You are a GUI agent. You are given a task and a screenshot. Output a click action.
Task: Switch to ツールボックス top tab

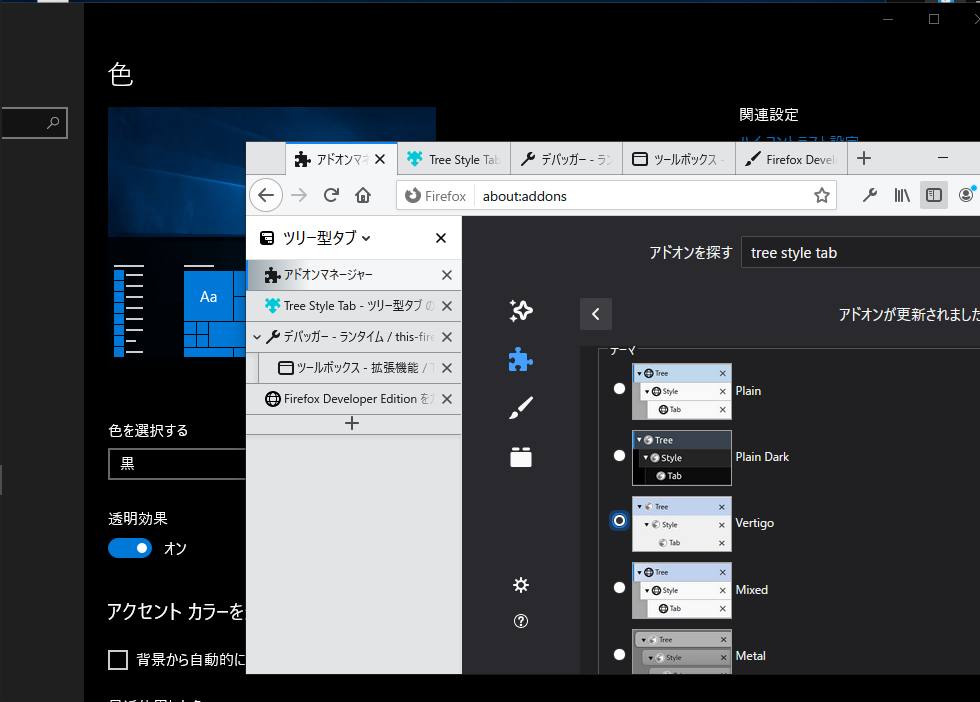[679, 159]
